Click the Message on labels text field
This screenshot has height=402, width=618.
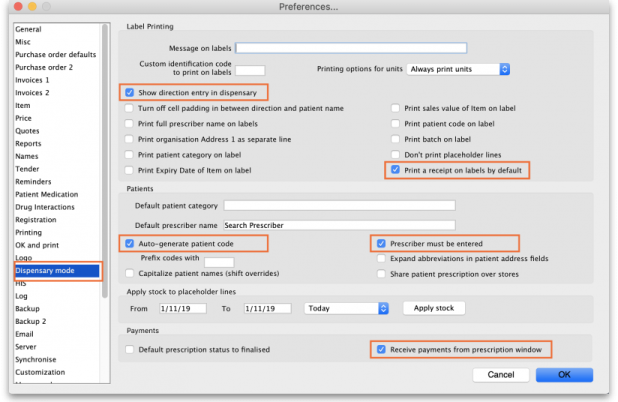351,47
